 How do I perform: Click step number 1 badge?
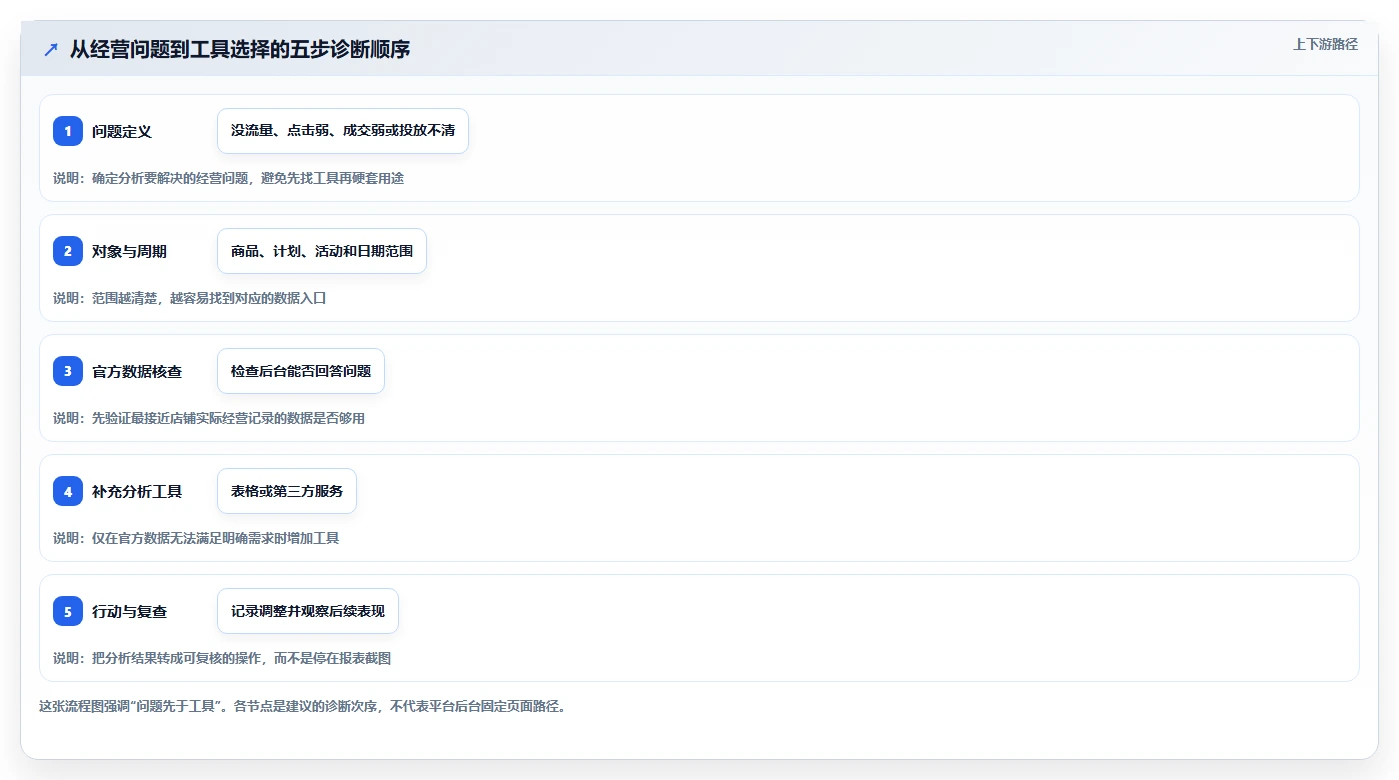[68, 131]
